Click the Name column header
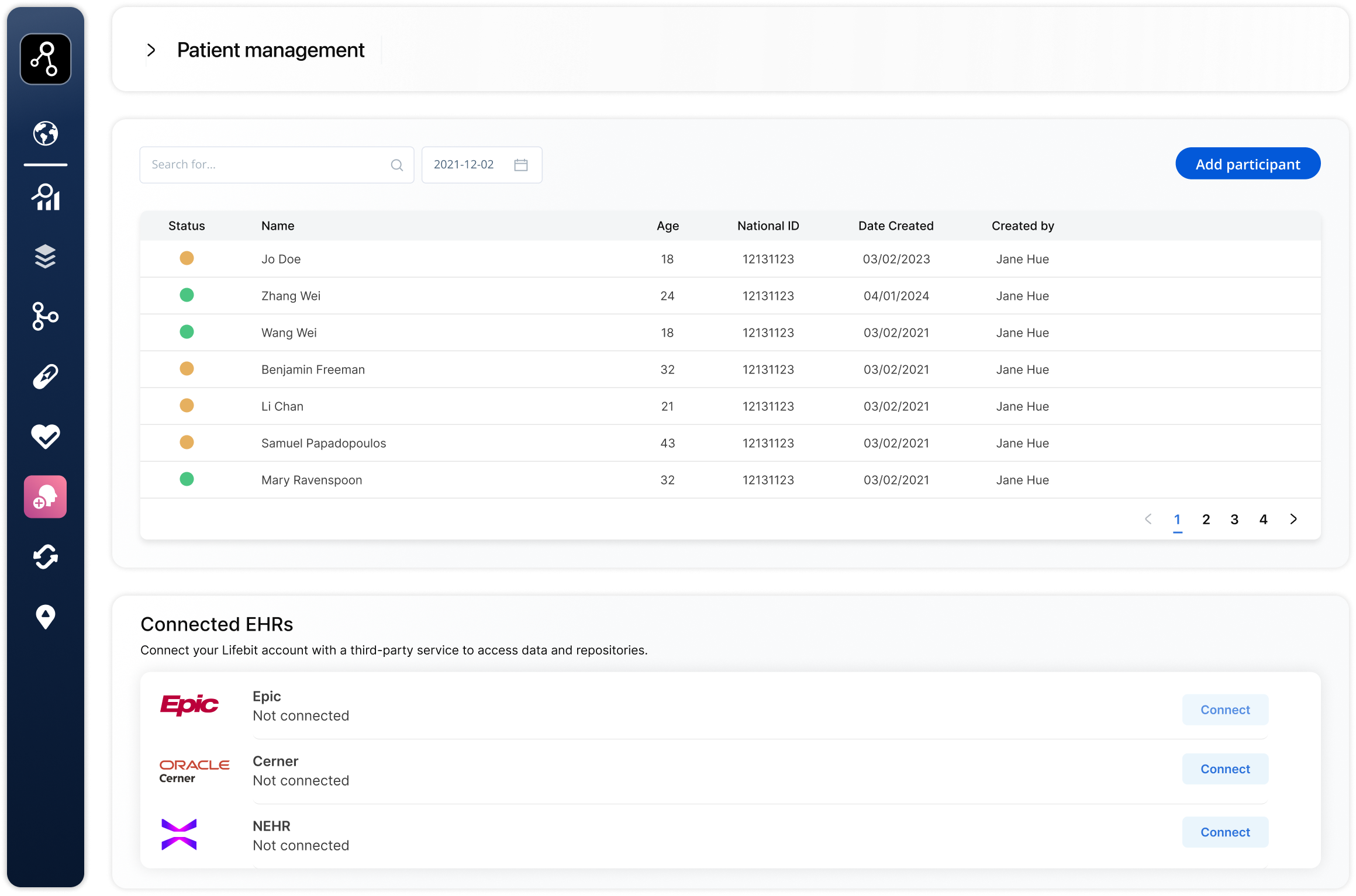1356x896 pixels. pos(278,226)
